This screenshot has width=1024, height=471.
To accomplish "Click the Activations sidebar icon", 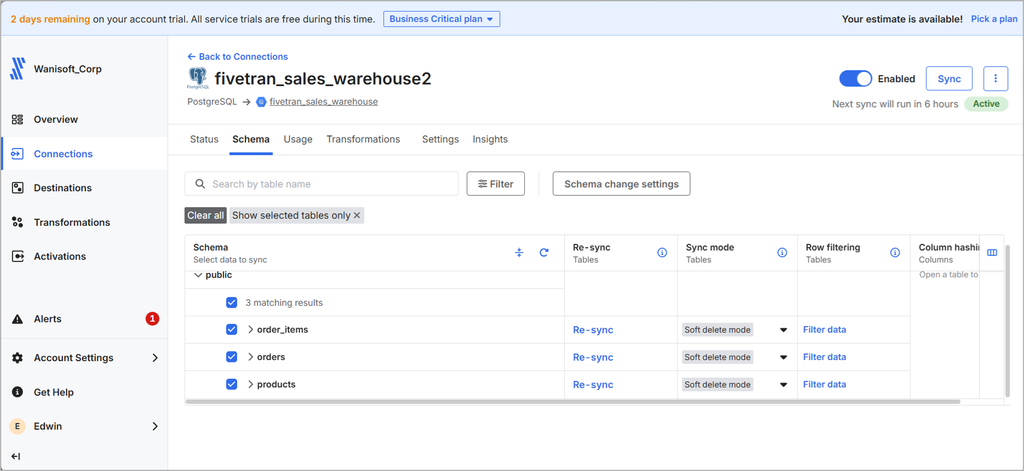I will tap(18, 256).
